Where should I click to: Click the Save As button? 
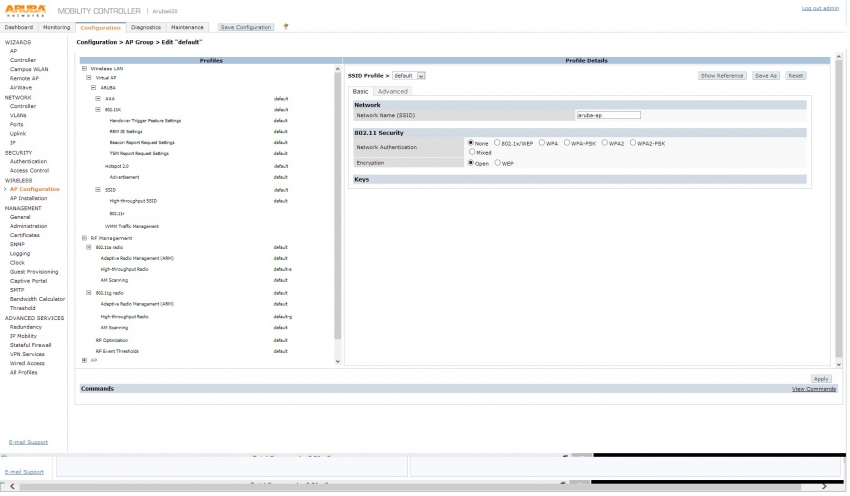coord(765,76)
